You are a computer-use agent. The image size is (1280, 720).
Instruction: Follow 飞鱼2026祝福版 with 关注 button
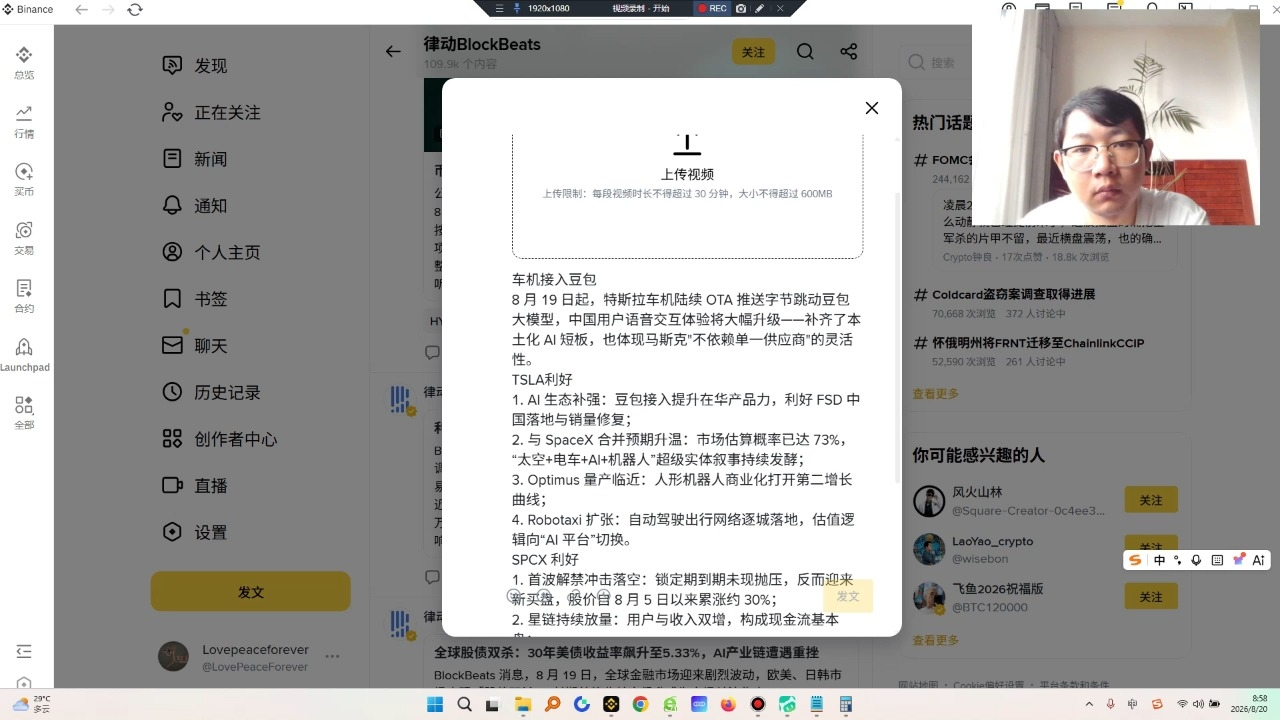click(x=1151, y=597)
